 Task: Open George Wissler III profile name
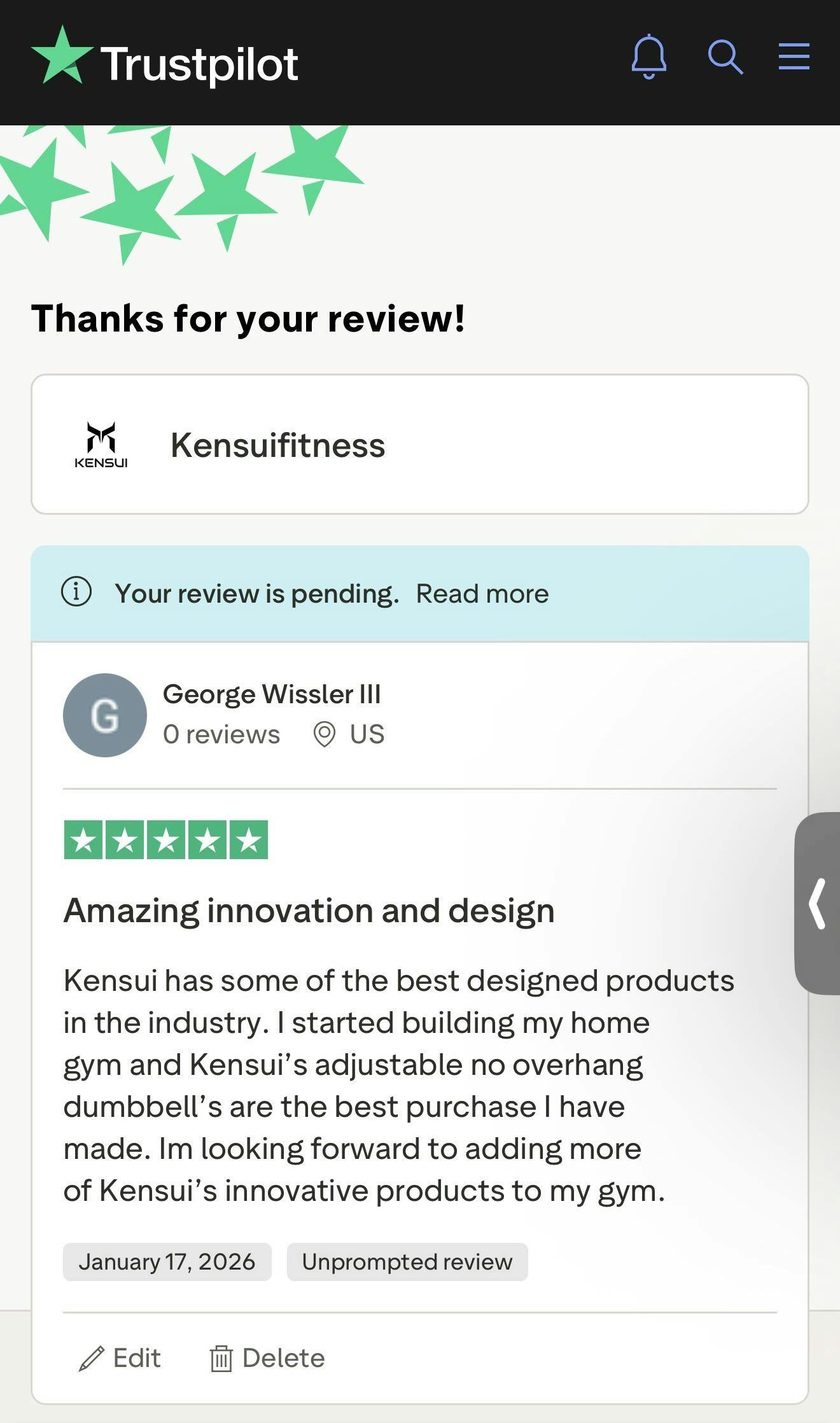point(272,694)
